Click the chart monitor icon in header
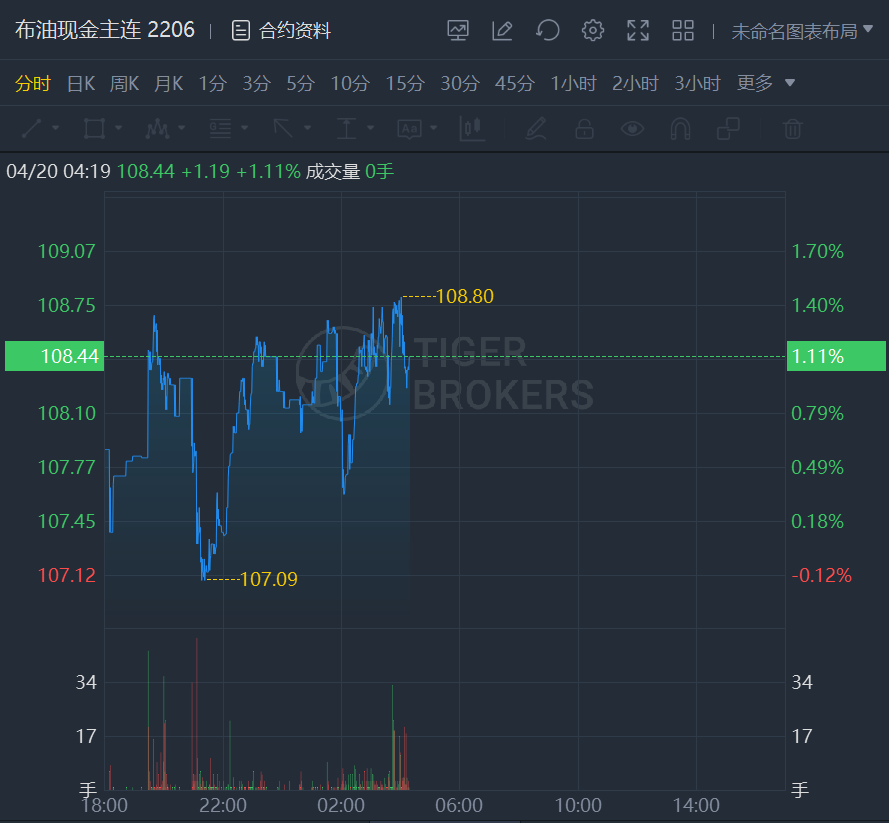 click(458, 31)
